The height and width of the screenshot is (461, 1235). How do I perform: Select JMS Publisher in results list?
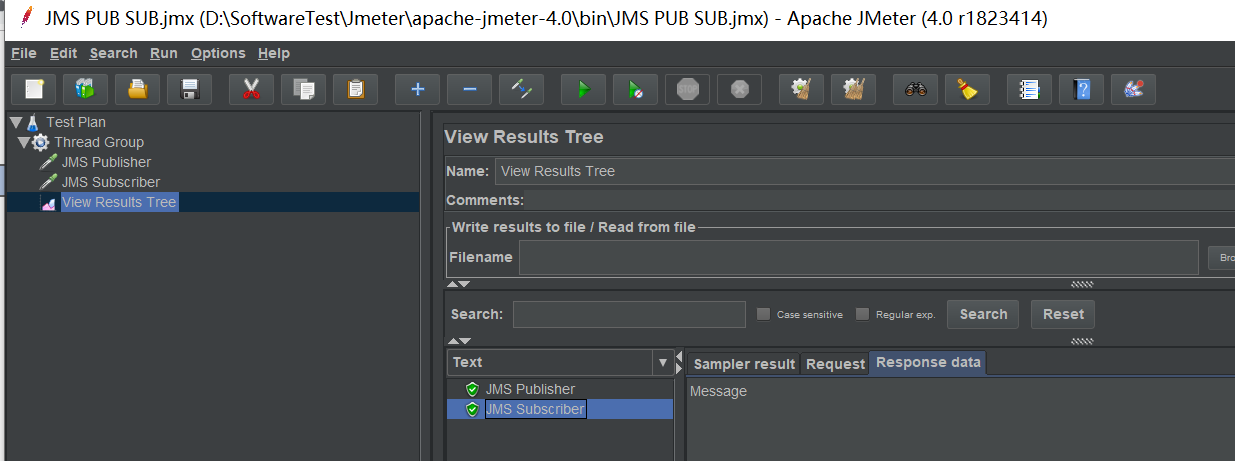tap(530, 389)
